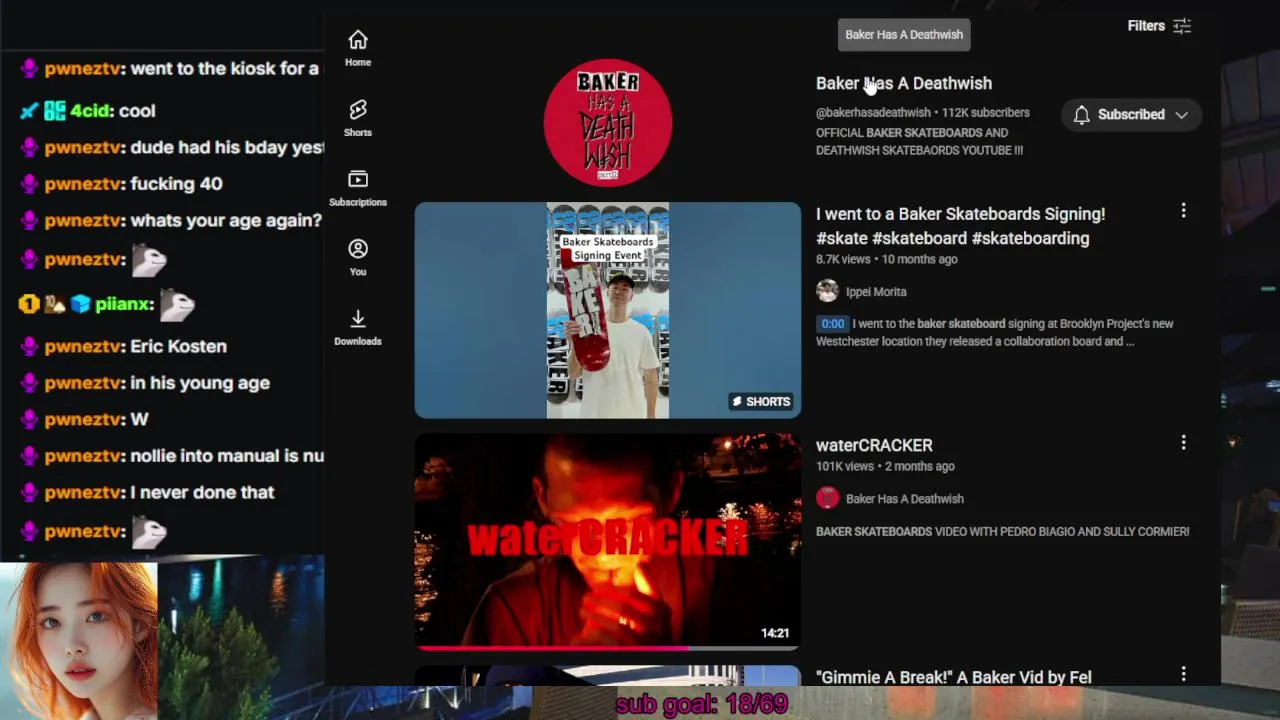Viewport: 1280px width, 720px height.
Task: Open Baker Has A Deathwish channel title
Action: point(904,83)
